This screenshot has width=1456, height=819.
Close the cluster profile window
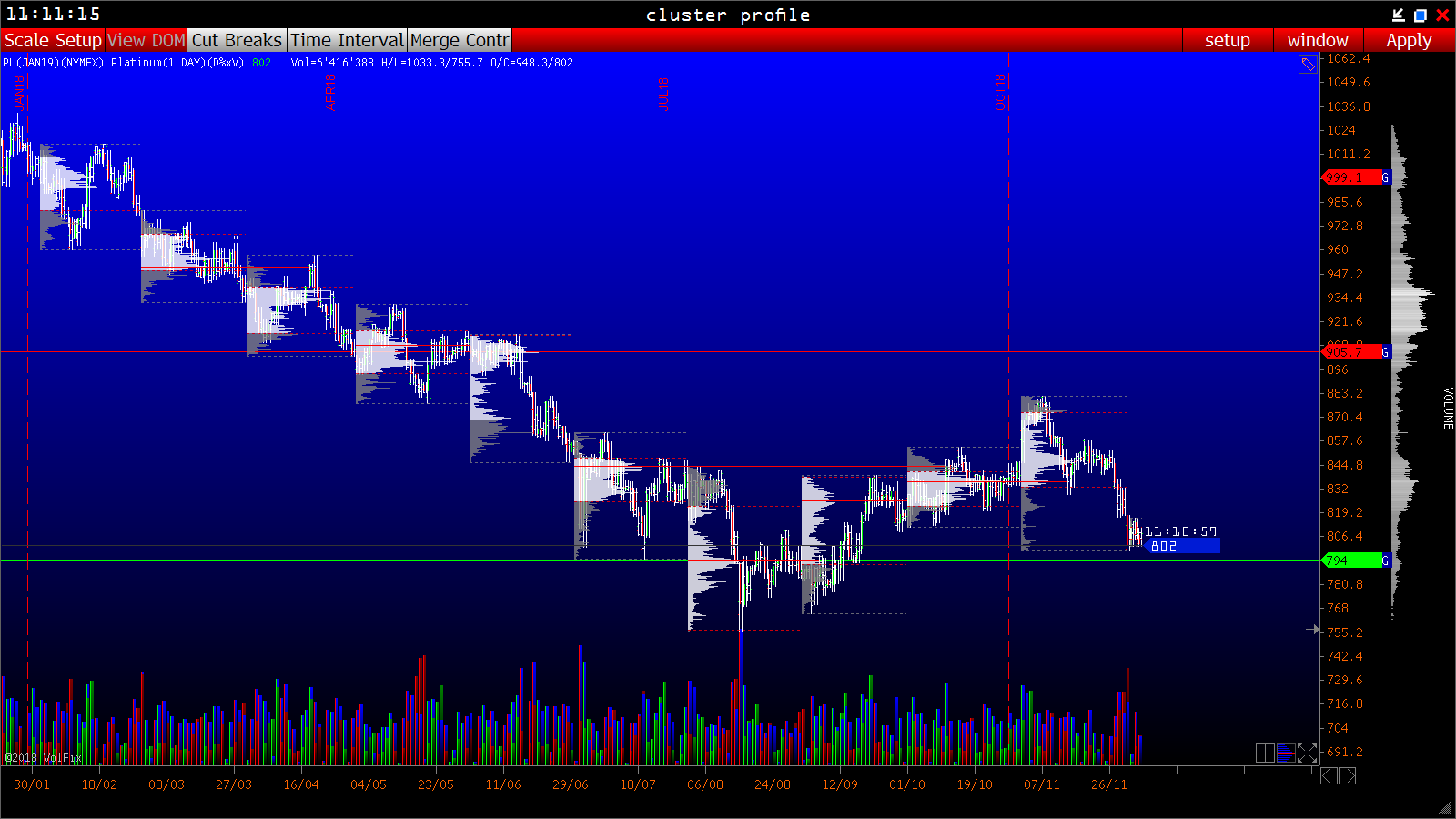[x=1442, y=15]
